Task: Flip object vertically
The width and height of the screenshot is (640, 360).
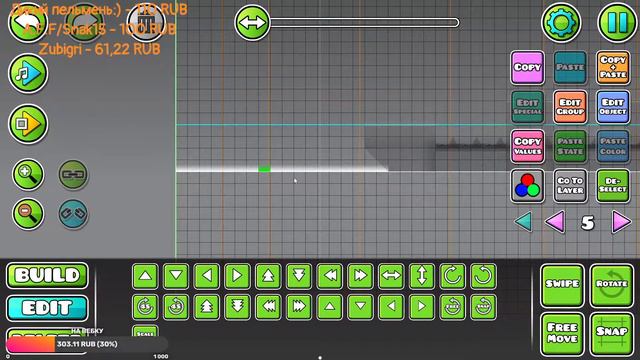Action: (422, 276)
